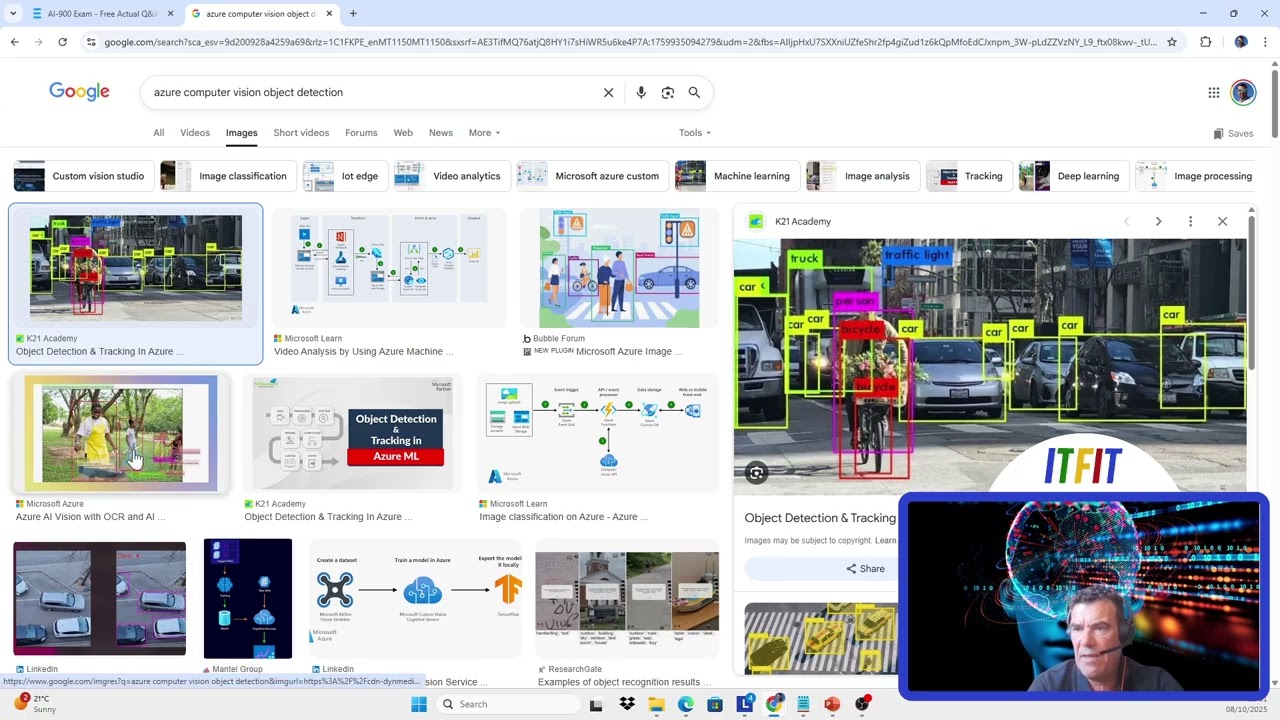Open Google account profile picture
The height and width of the screenshot is (720, 1280).
tap(1243, 92)
